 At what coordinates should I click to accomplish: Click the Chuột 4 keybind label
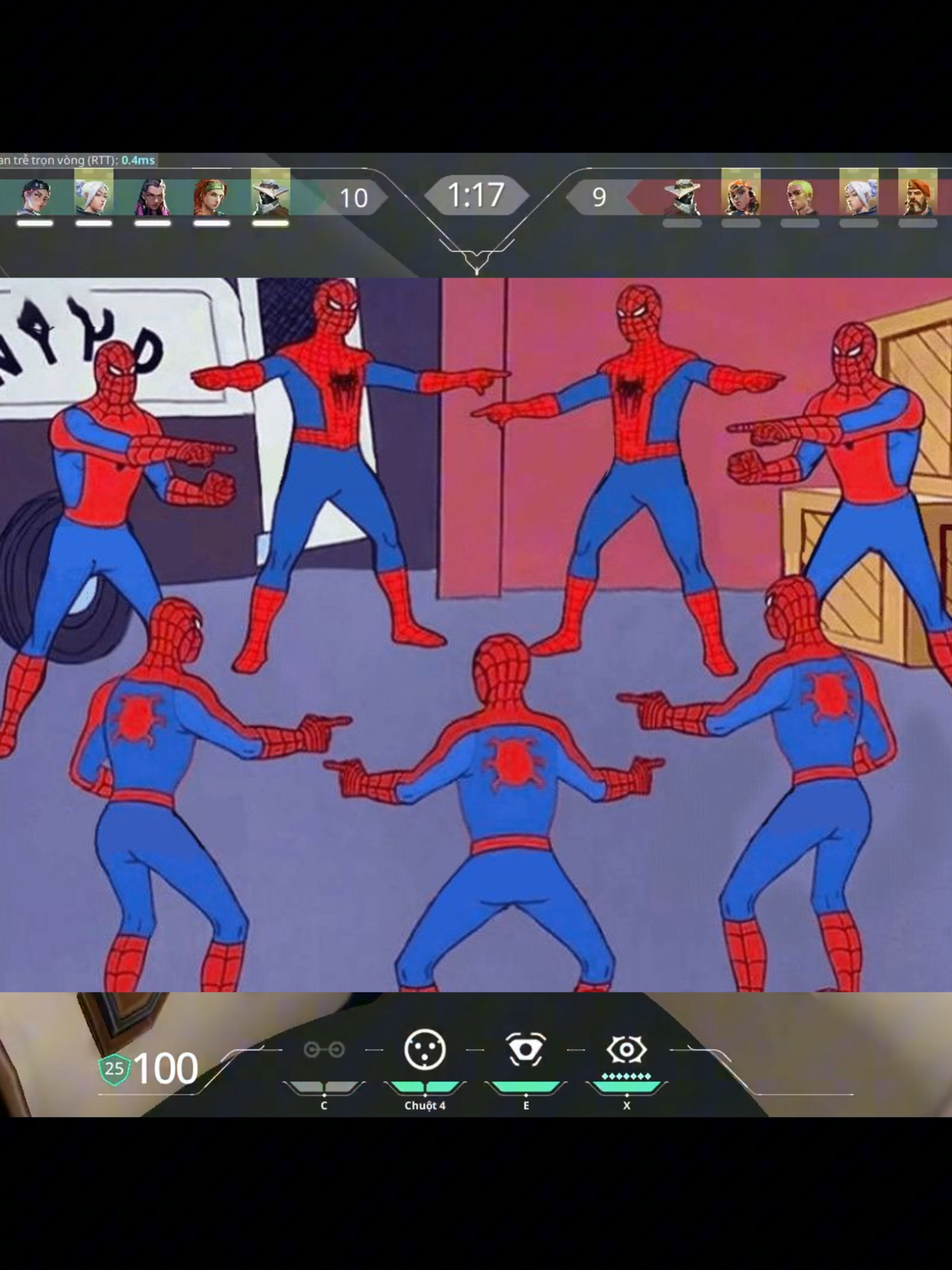pos(425,1106)
